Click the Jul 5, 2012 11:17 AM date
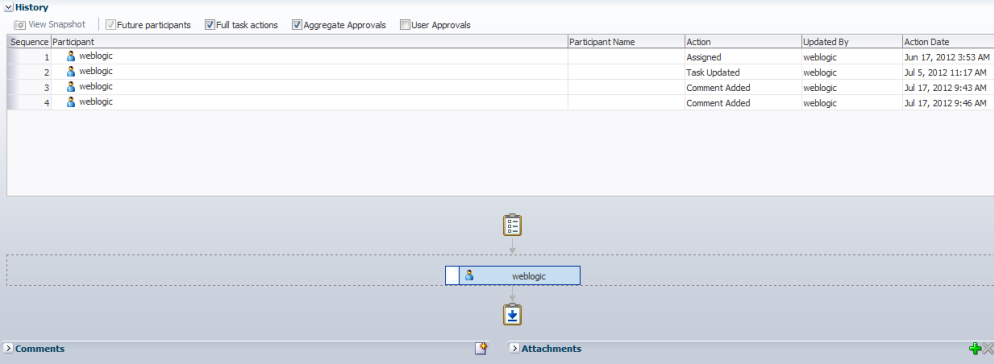 (945, 72)
